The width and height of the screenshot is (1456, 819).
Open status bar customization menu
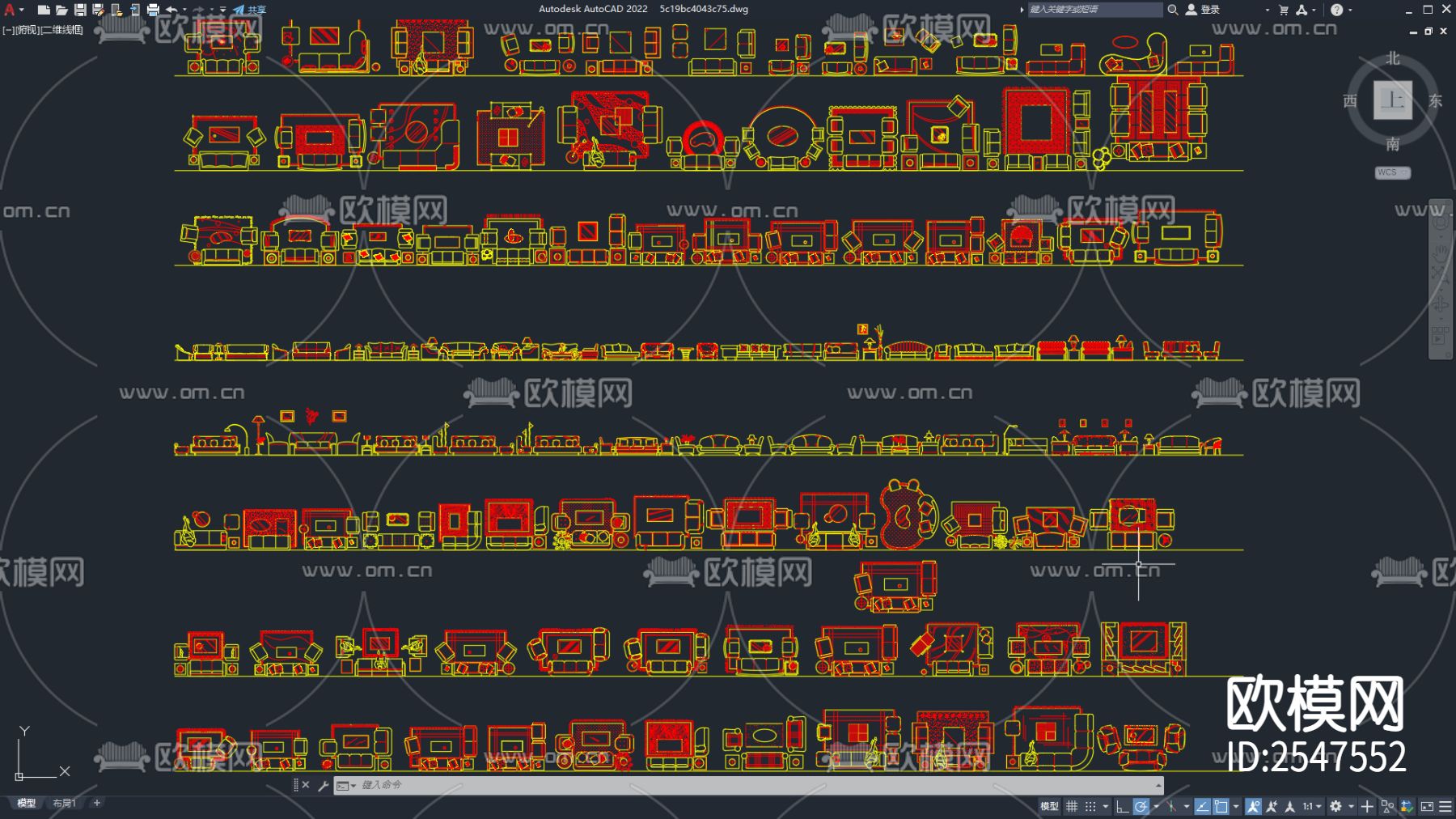click(1445, 807)
